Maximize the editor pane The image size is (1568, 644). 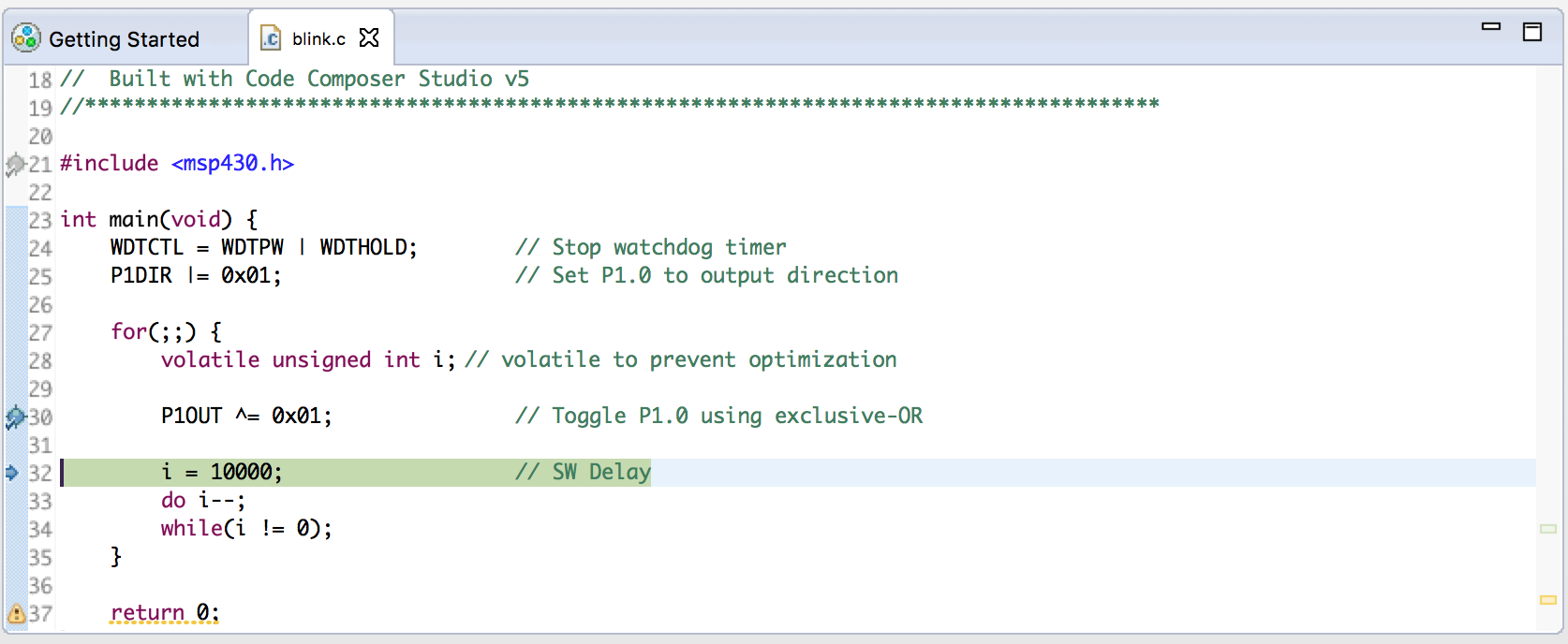coord(1532,32)
